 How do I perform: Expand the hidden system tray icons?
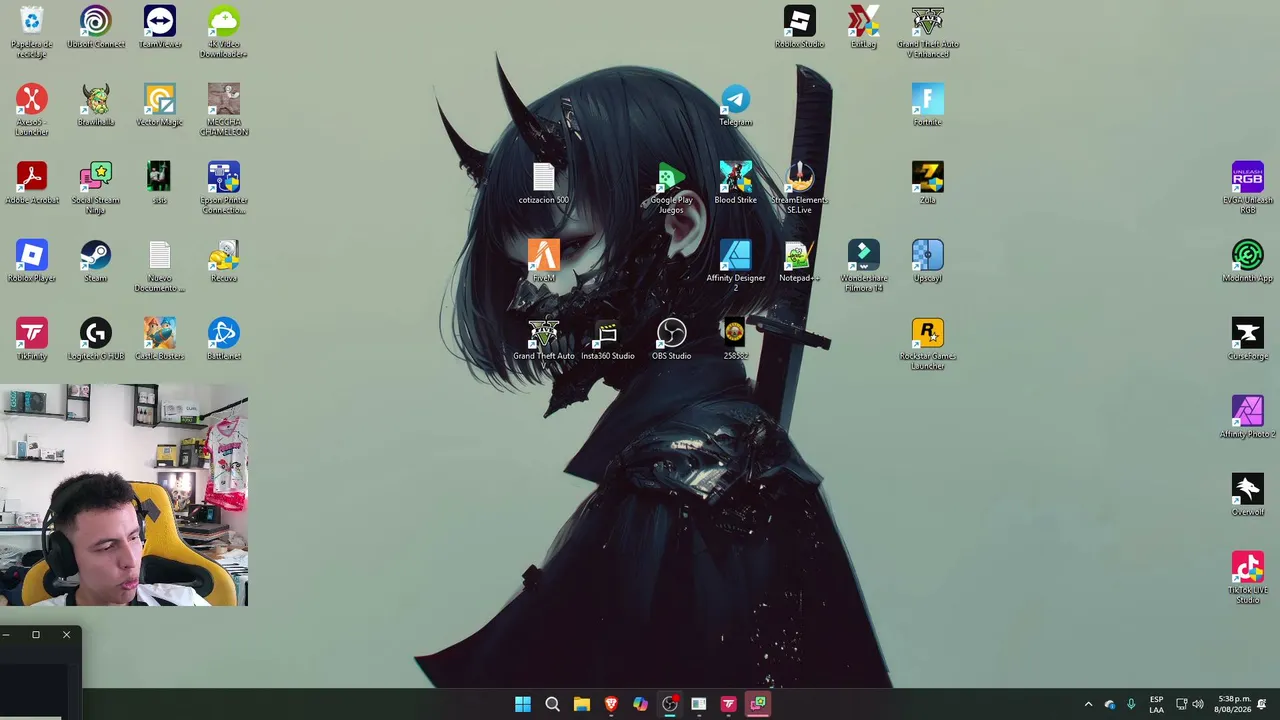pos(1089,704)
